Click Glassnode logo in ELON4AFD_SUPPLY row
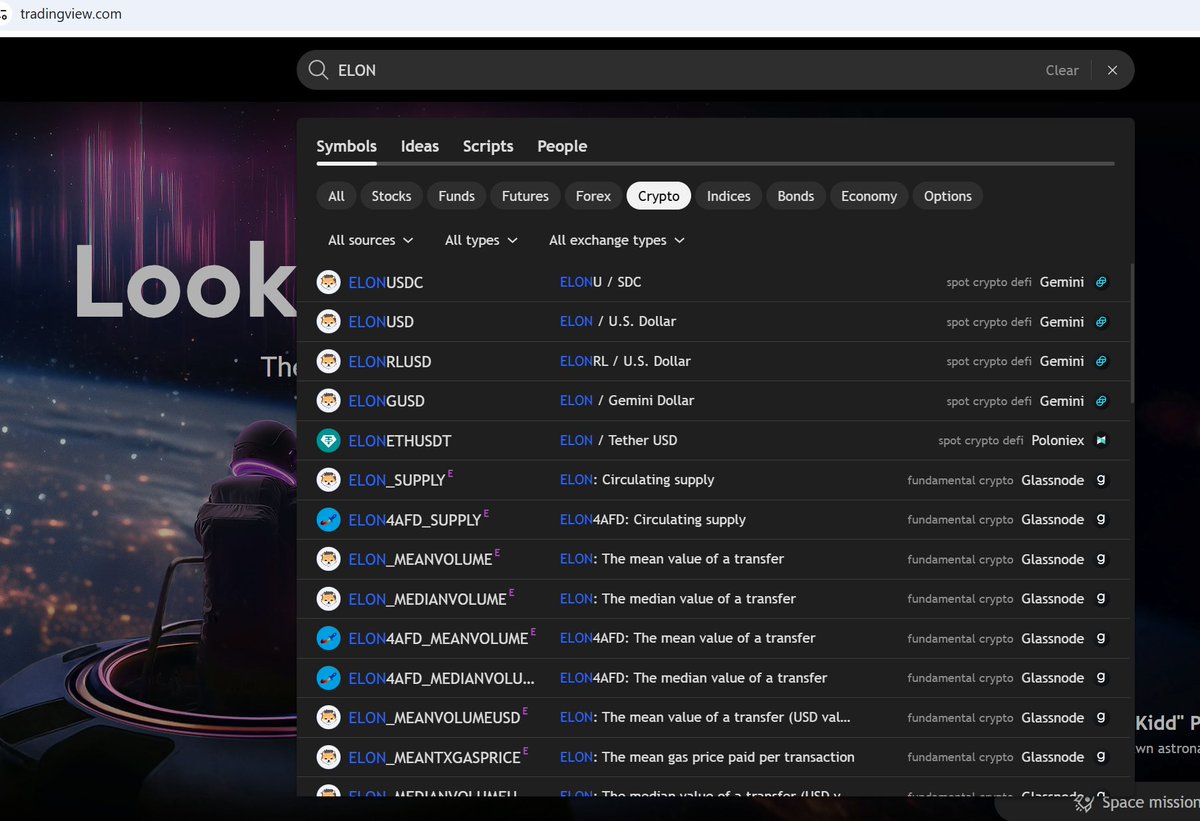 tap(1101, 520)
